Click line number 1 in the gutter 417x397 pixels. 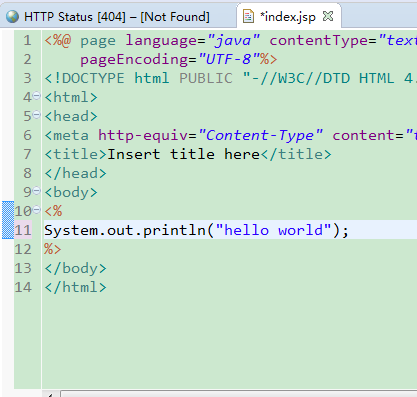point(27,41)
